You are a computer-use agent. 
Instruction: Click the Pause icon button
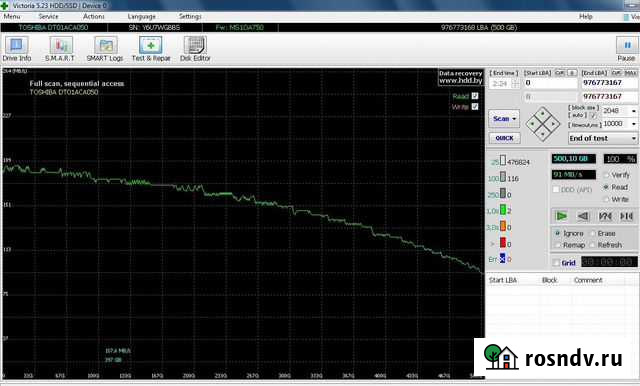[627, 44]
